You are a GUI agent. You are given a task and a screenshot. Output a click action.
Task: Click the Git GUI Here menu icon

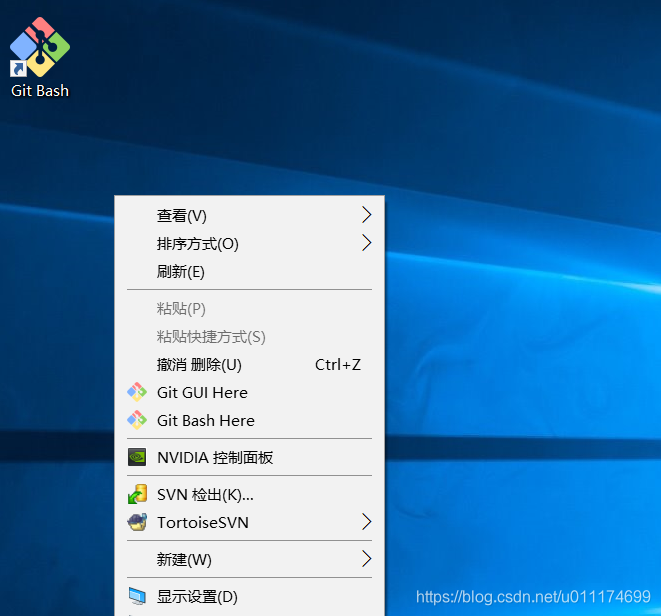click(137, 392)
